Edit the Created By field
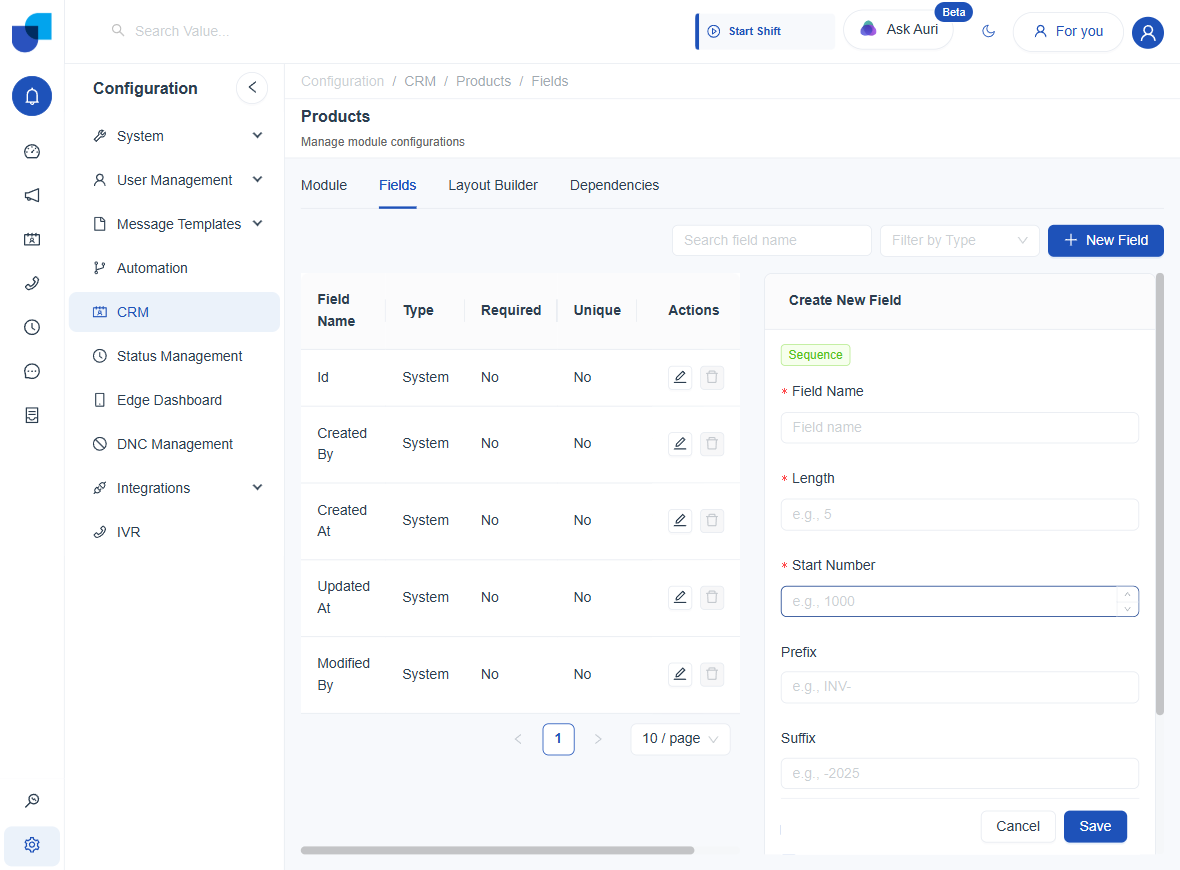 coord(680,443)
